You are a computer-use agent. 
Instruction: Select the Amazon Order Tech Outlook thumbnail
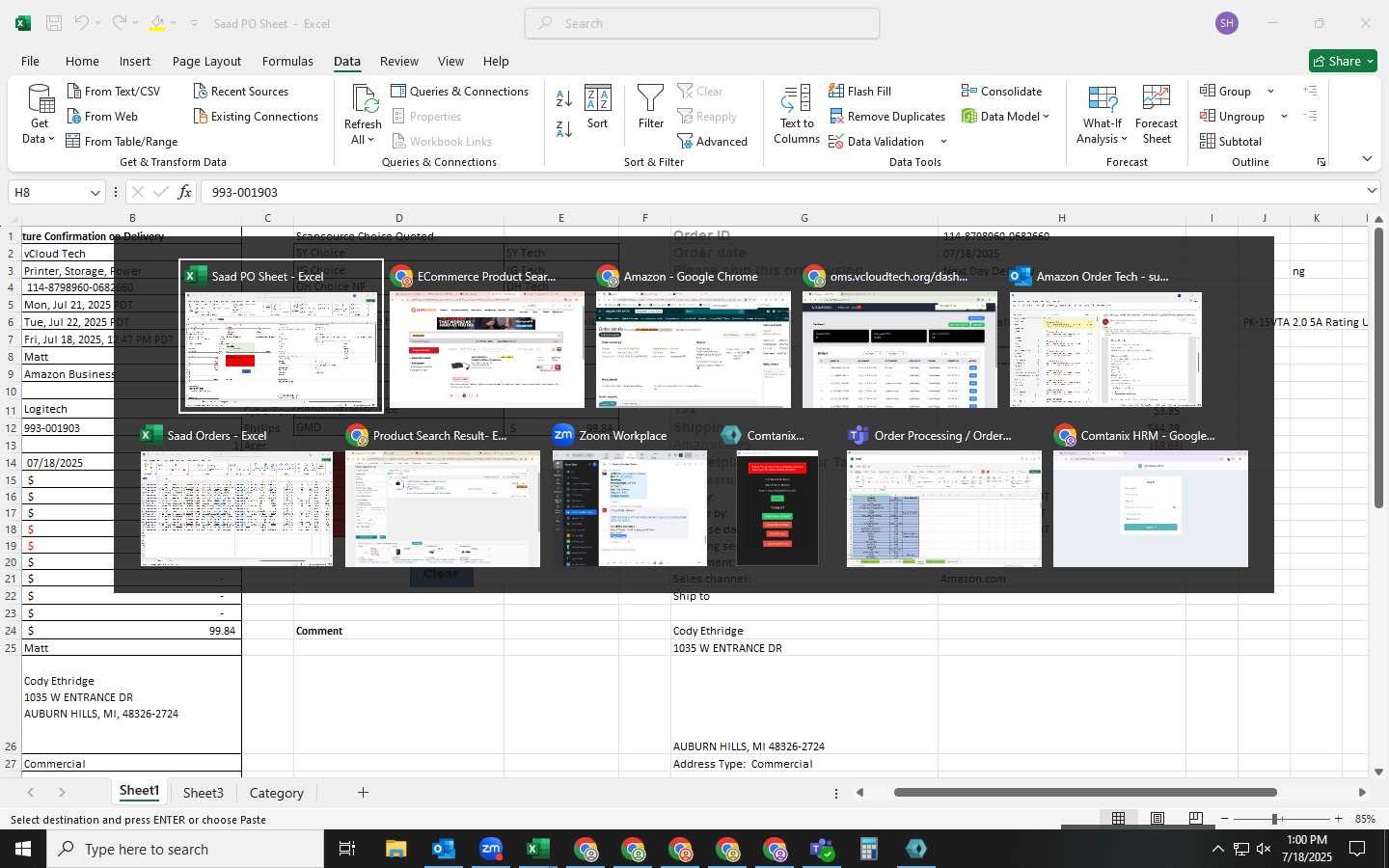click(1105, 349)
